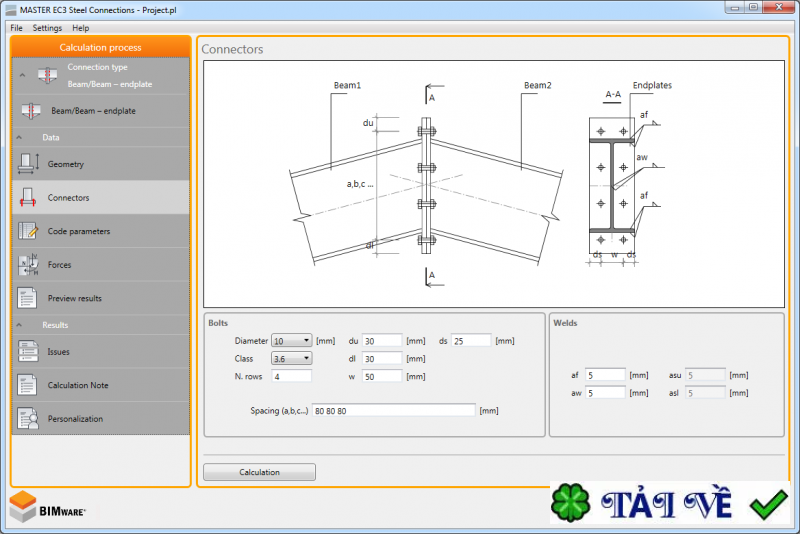
Task: Collapse the Connection type section chevron
Action: click(22, 75)
